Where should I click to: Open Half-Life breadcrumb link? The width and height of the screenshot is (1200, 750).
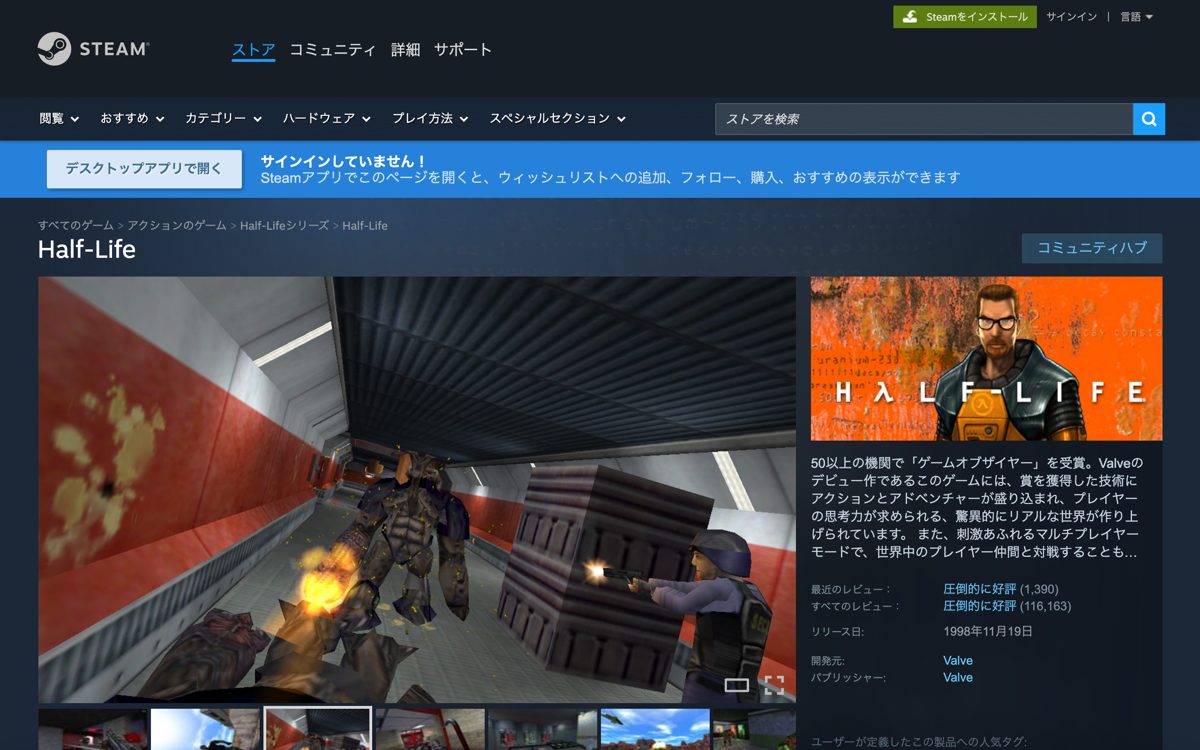pos(365,226)
